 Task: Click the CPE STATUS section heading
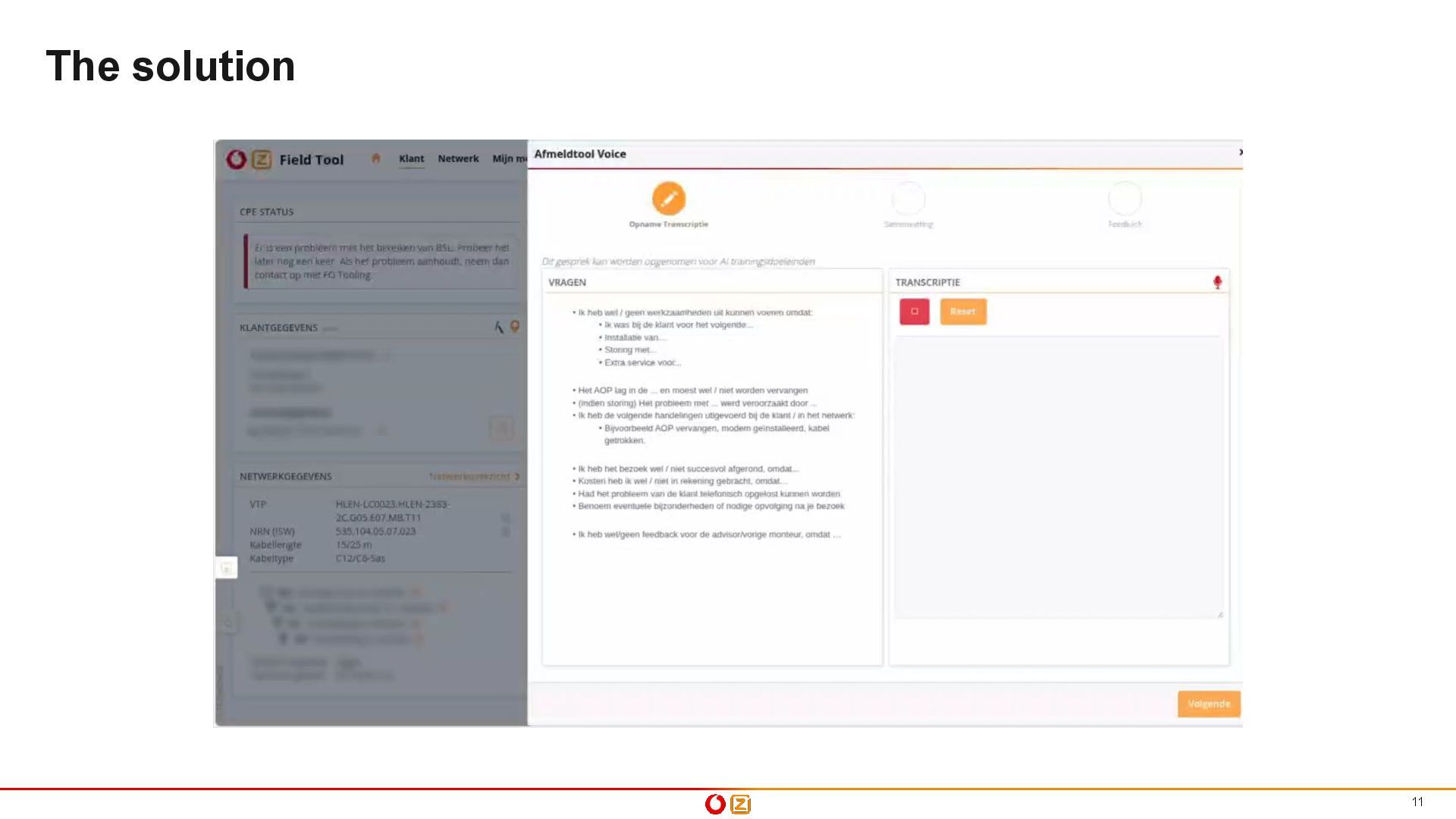point(266,212)
